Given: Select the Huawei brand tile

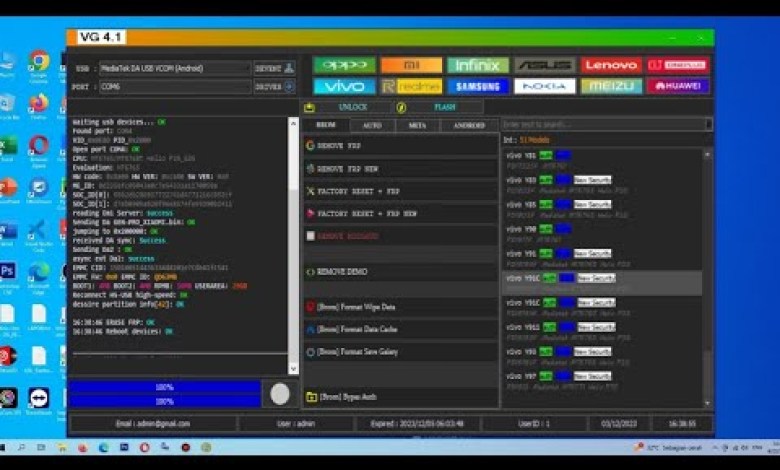Looking at the screenshot, I should point(677,86).
